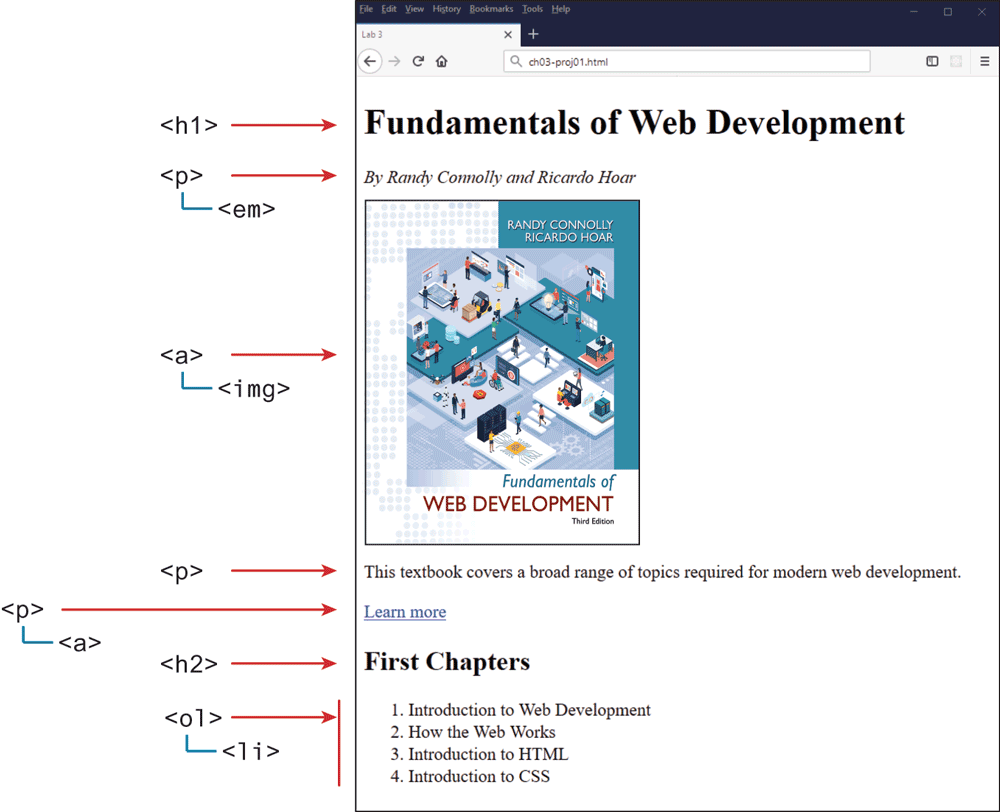This screenshot has width=1000, height=812.
Task: Open the Edit menu
Action: coord(389,9)
